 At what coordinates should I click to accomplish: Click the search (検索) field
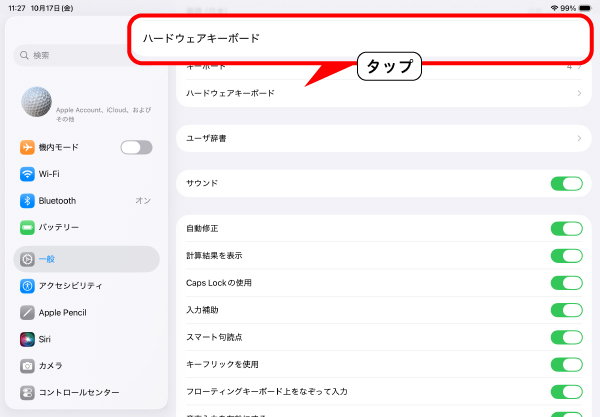[86, 55]
